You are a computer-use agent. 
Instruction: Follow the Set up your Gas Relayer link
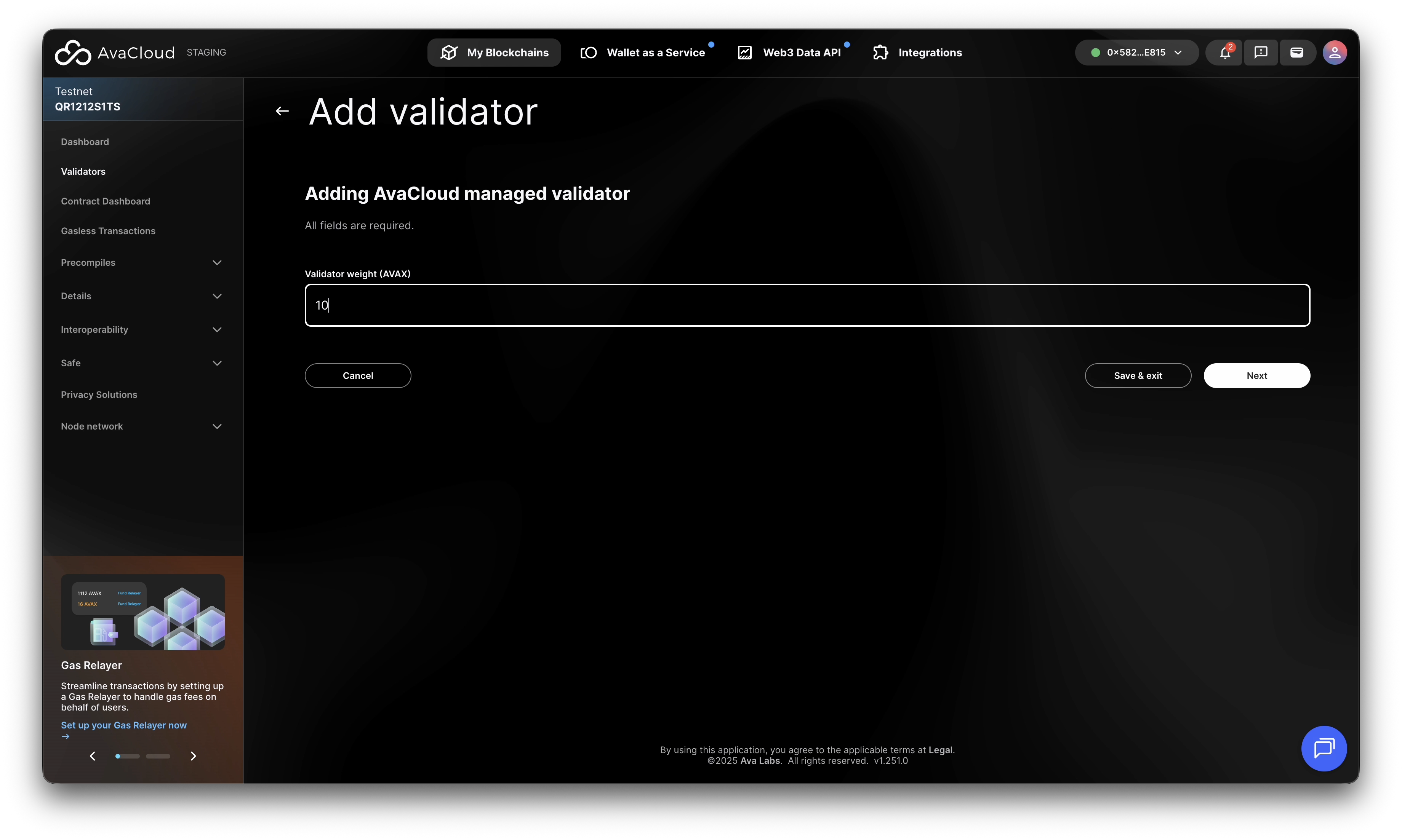point(124,725)
